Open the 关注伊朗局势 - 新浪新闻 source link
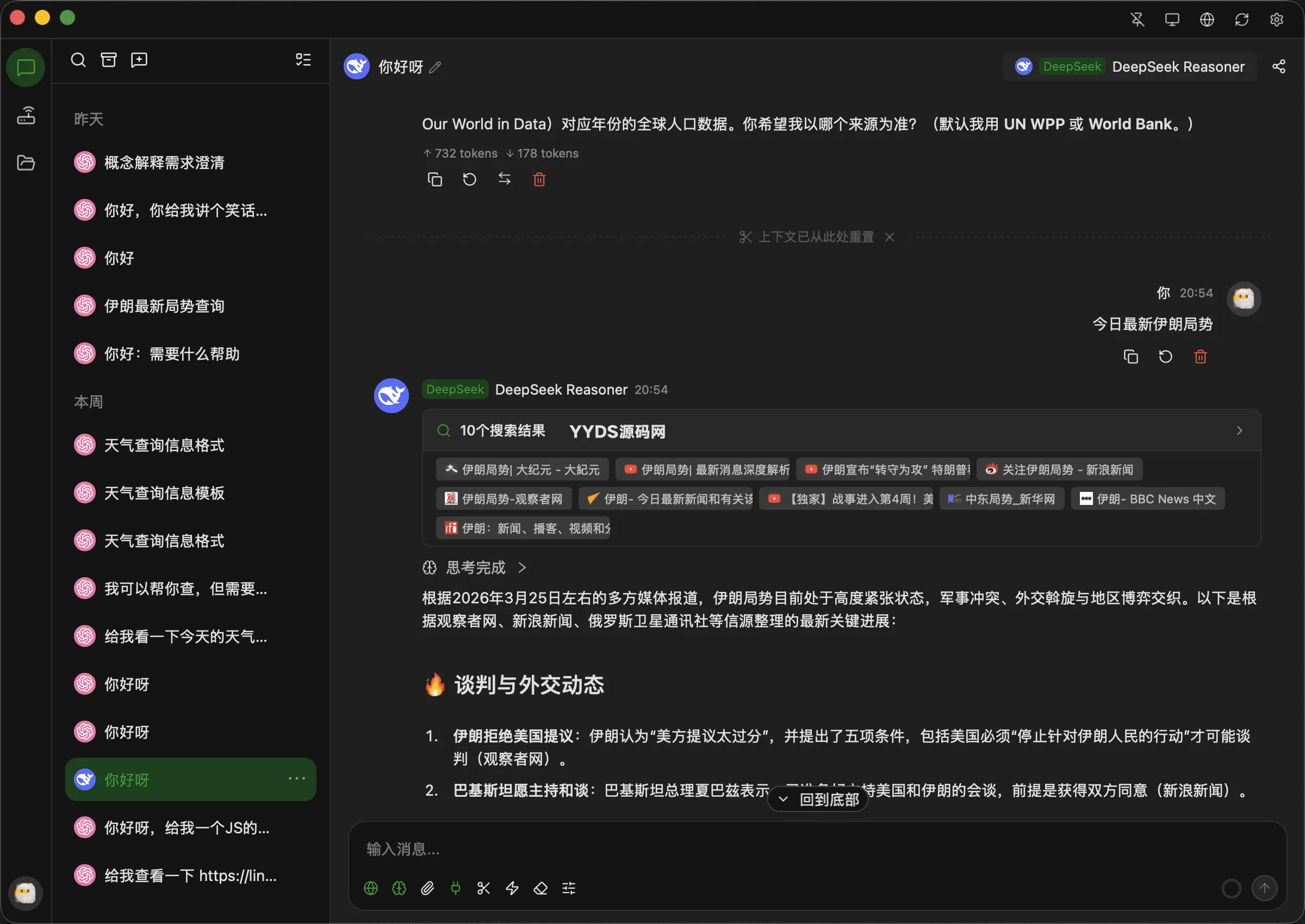This screenshot has width=1305, height=924. 1059,470
